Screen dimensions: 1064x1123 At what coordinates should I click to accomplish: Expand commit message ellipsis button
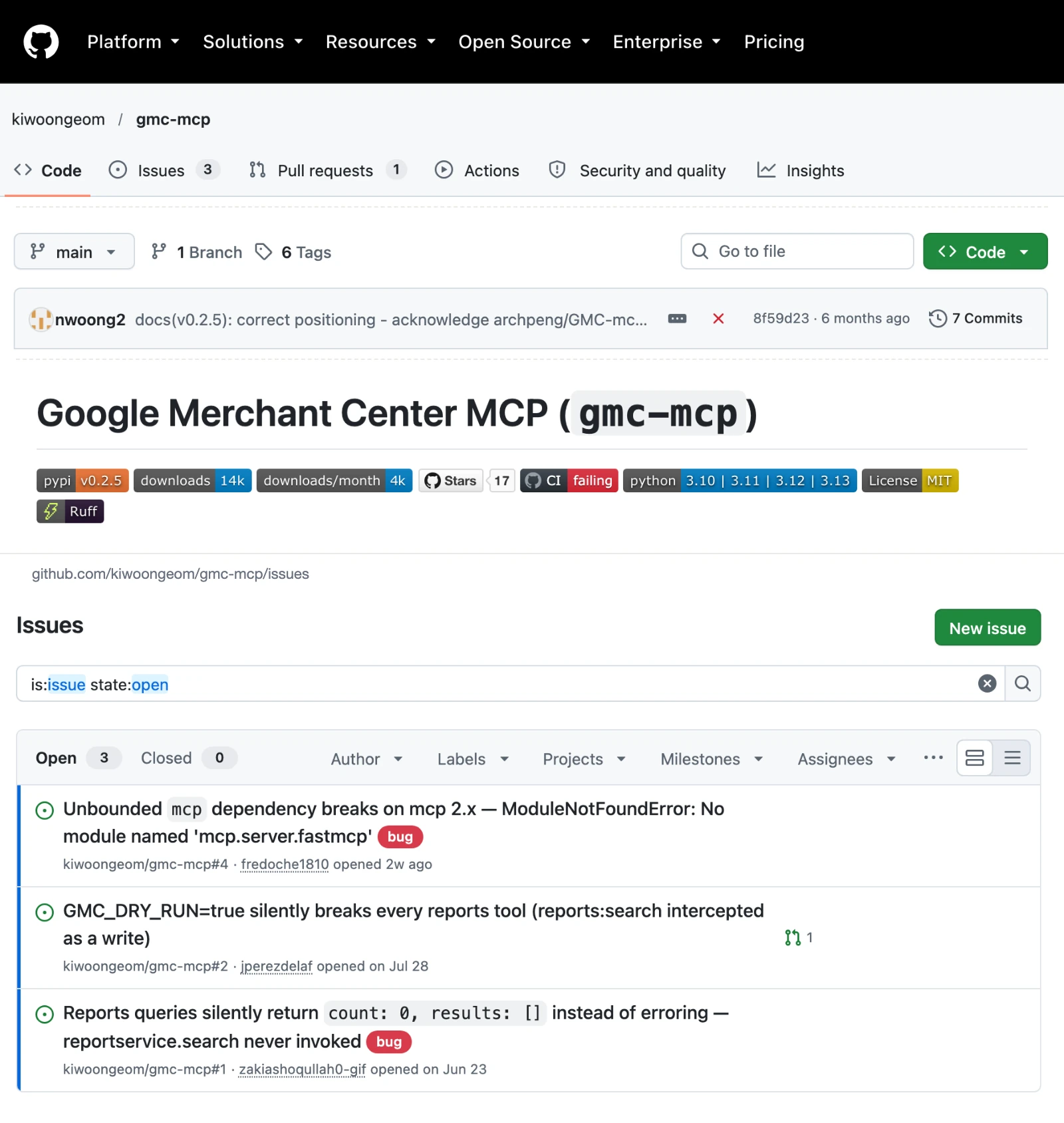677,319
